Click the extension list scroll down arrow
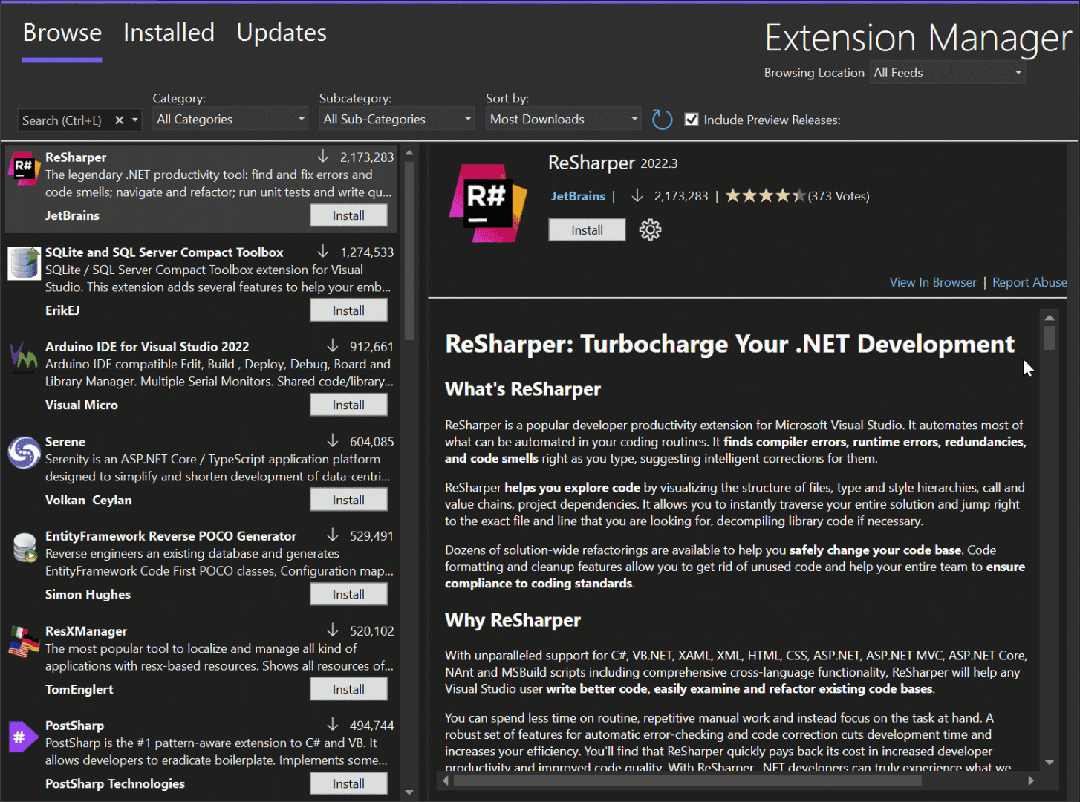Viewport: 1080px width, 802px height. click(x=409, y=792)
